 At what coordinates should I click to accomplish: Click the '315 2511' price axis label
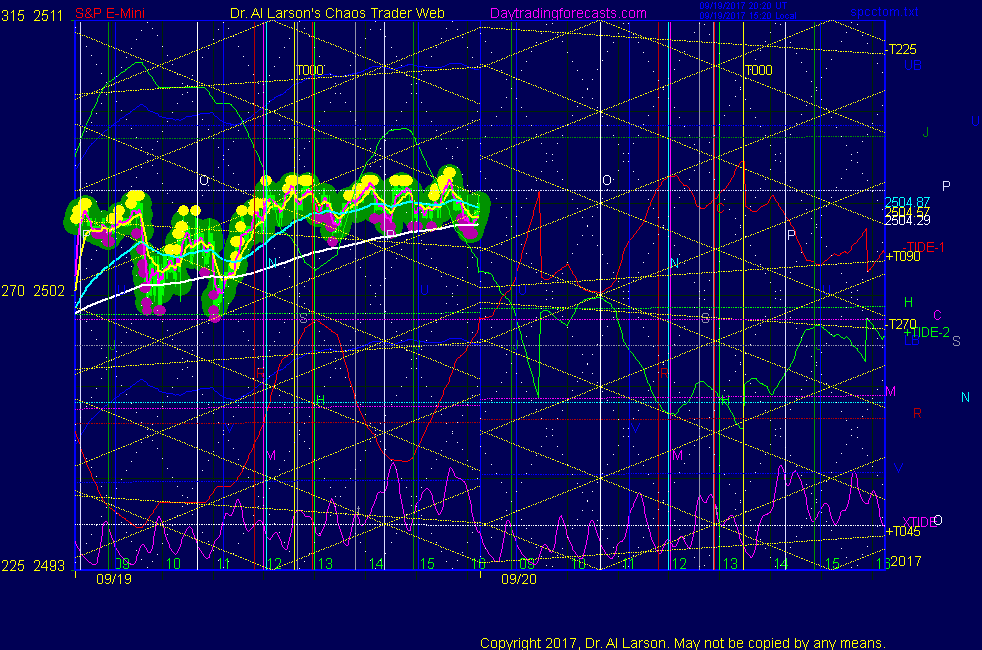tap(32, 16)
